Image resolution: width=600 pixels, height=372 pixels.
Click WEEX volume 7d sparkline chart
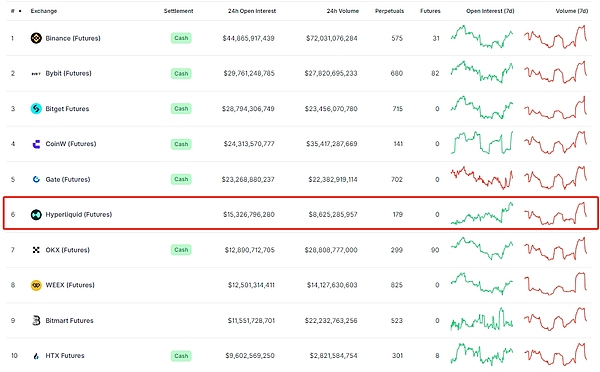tap(556, 284)
